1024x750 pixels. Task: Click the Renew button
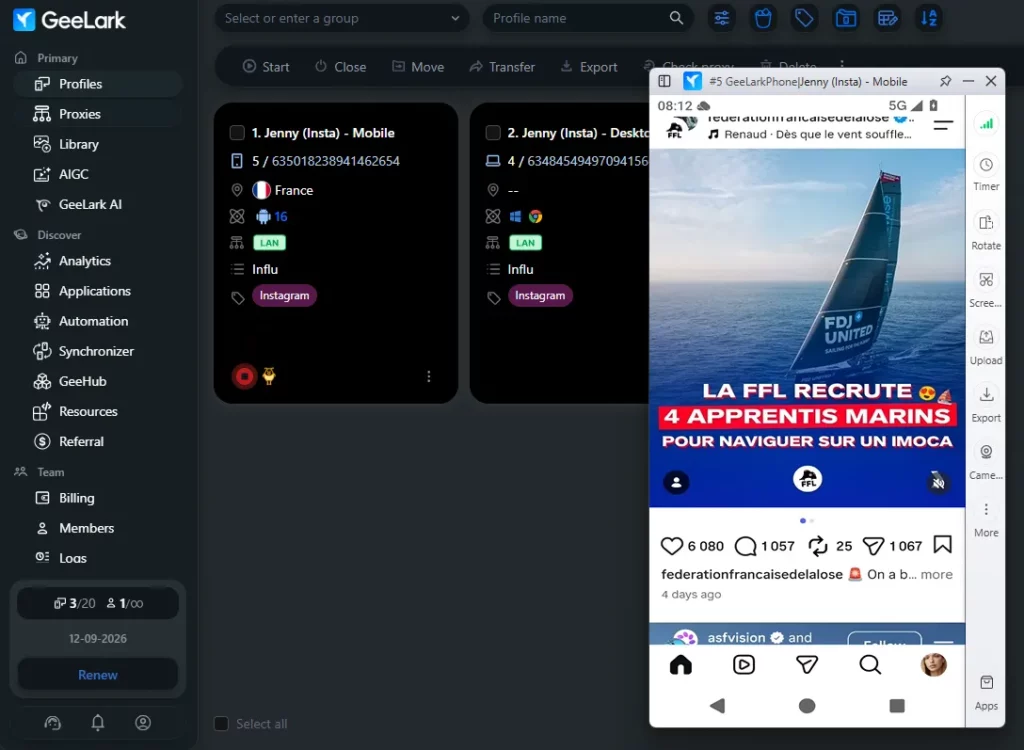[x=98, y=675]
